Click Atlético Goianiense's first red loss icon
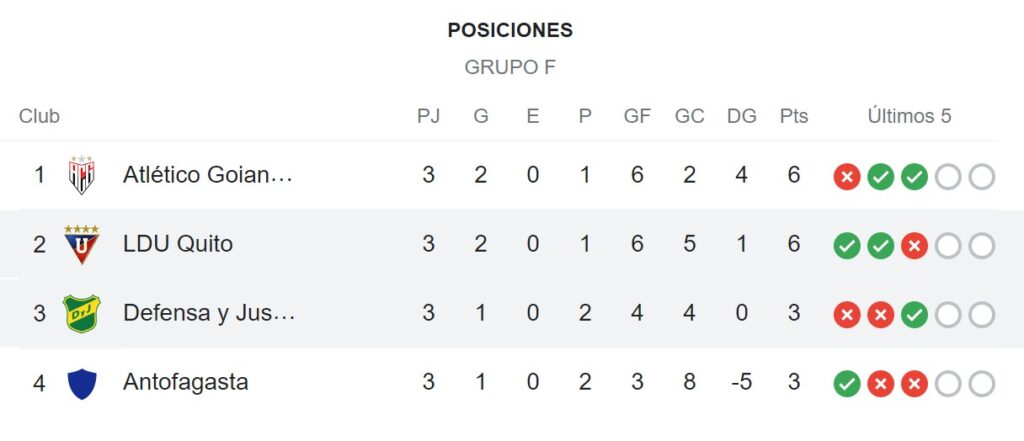The width and height of the screenshot is (1024, 441). [846, 176]
